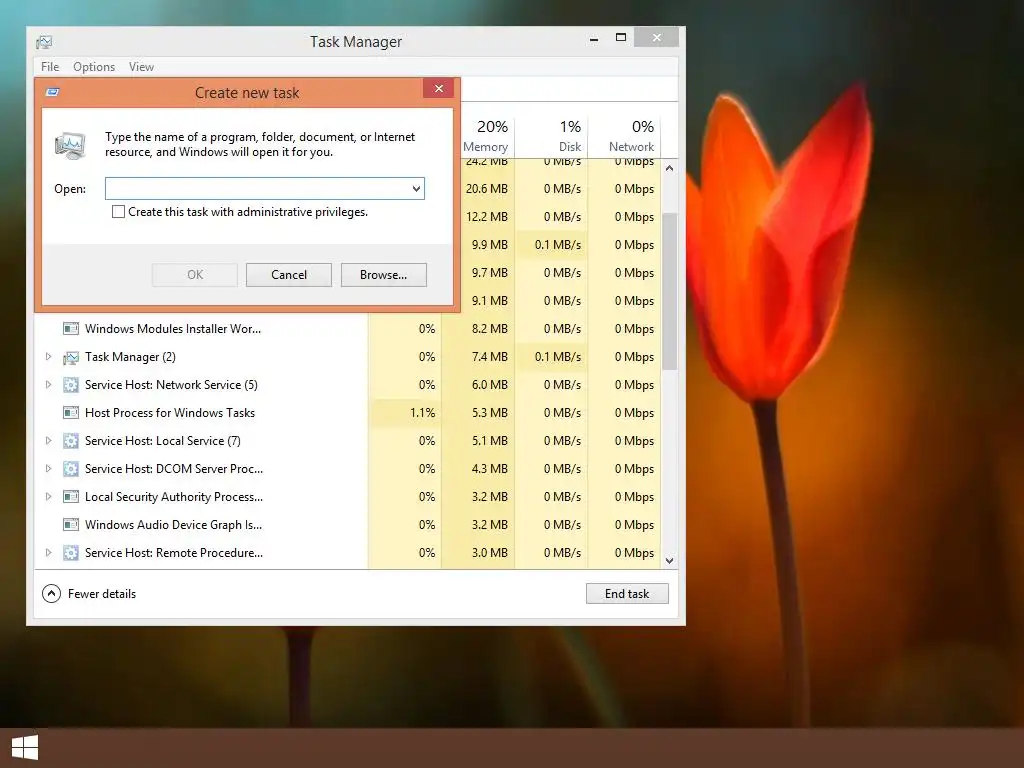Click Service Host: Remote Procedure gear icon

click(71, 552)
